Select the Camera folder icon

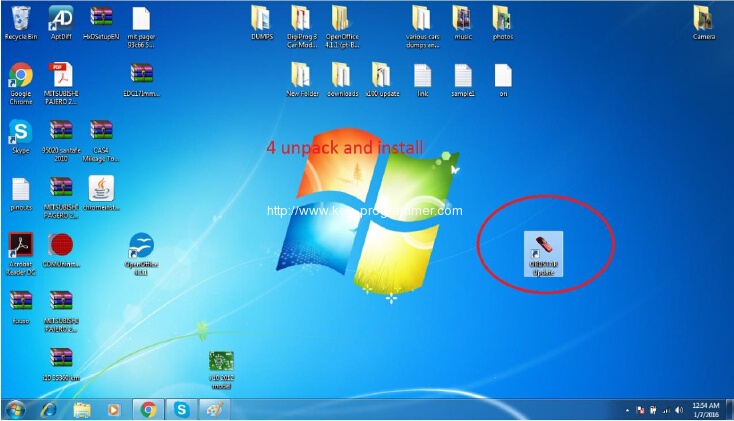tap(704, 22)
